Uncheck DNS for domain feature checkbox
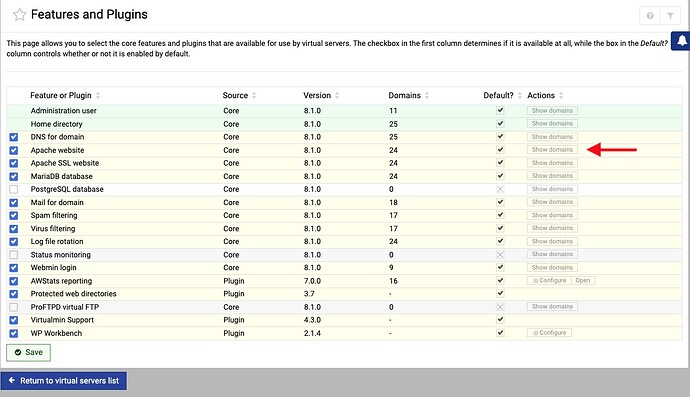 coord(14,137)
